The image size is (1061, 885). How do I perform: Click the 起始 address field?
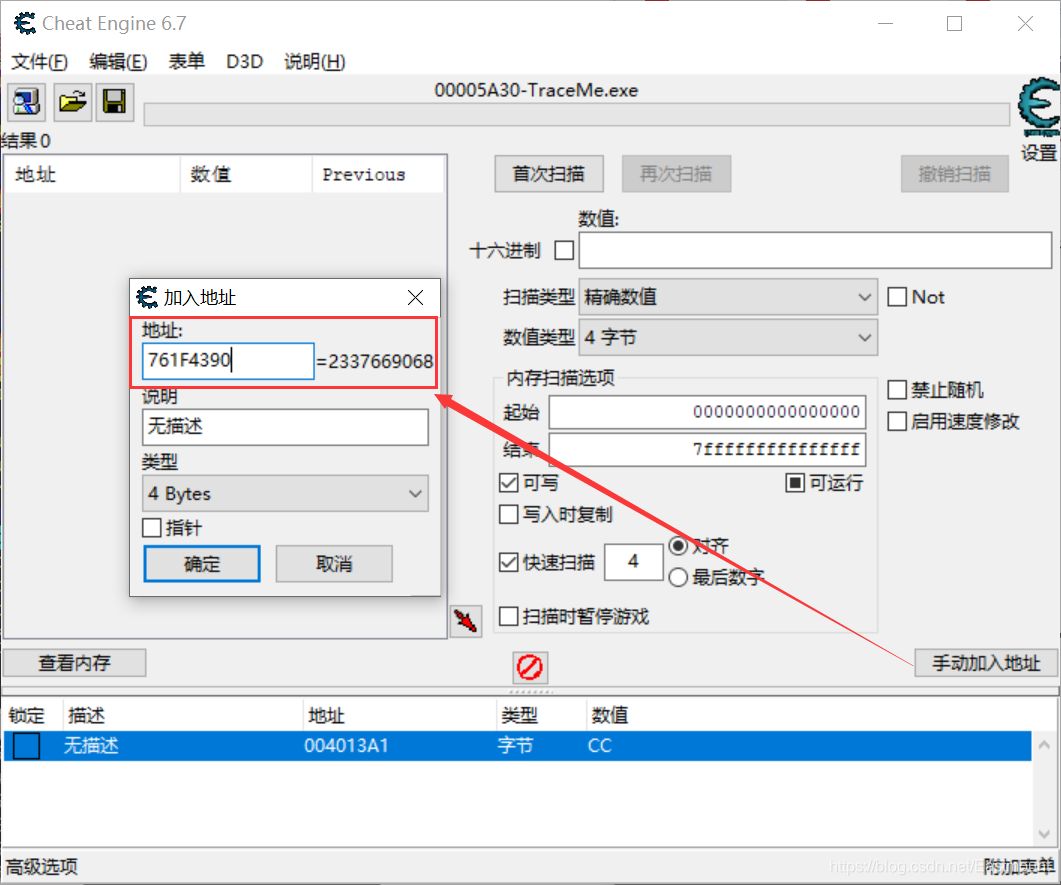point(707,412)
